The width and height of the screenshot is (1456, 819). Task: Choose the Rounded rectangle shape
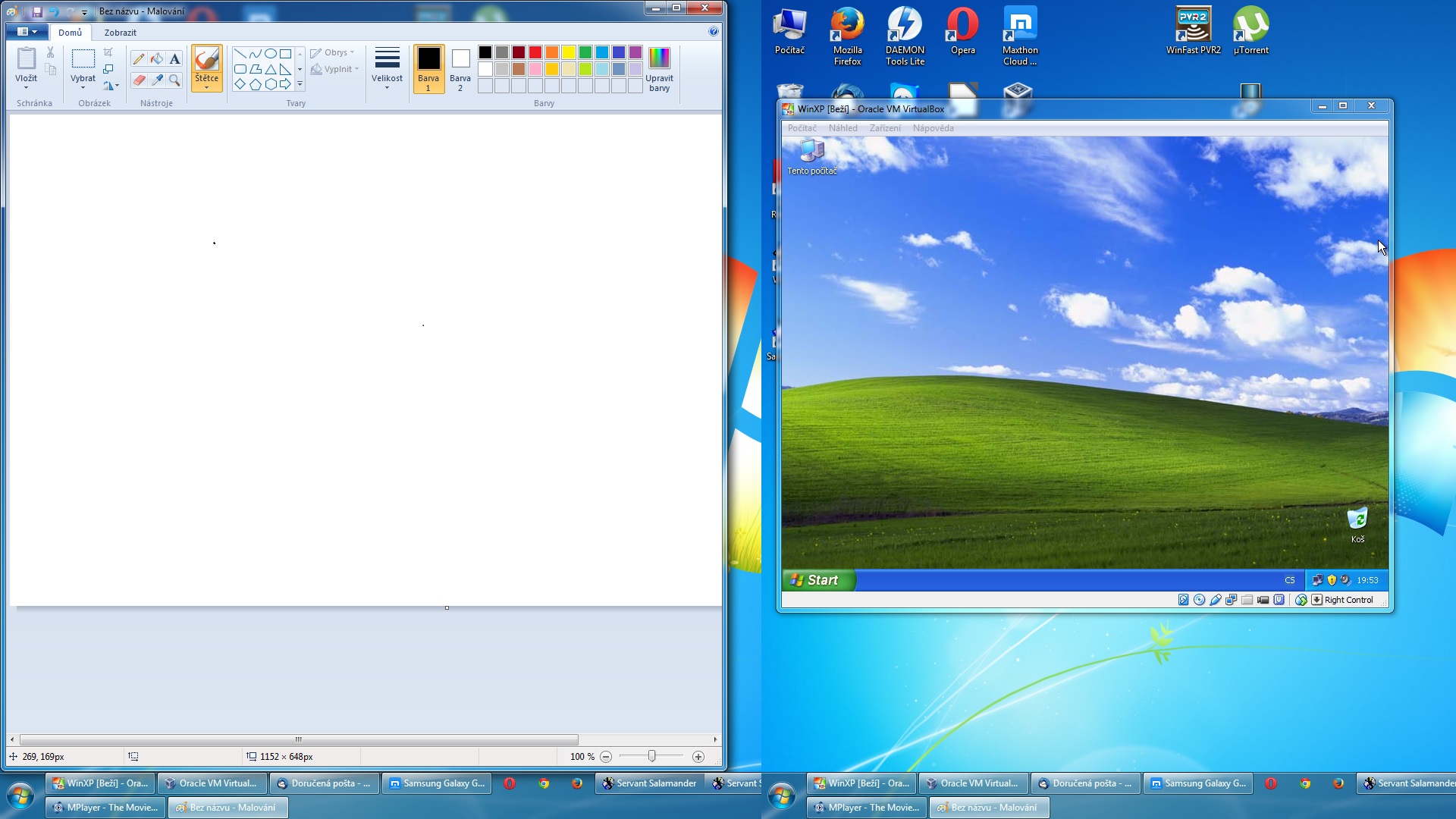(x=240, y=69)
